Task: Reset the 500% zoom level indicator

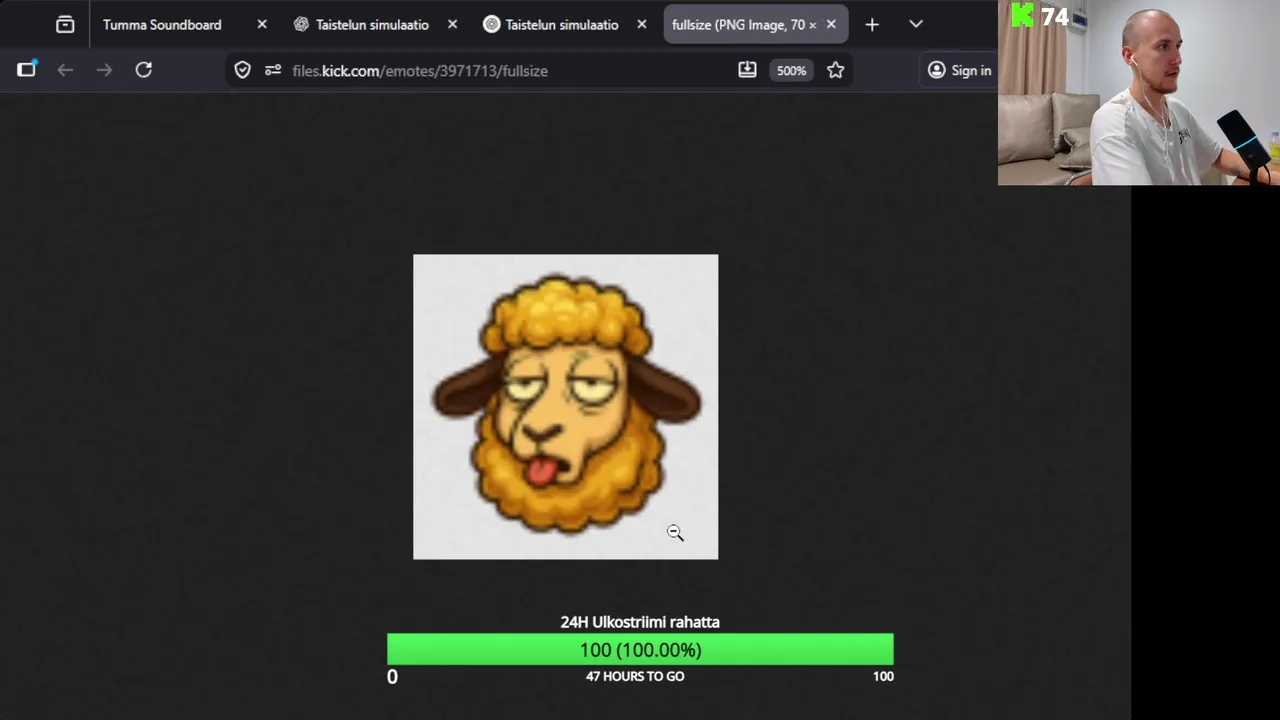Action: click(791, 70)
